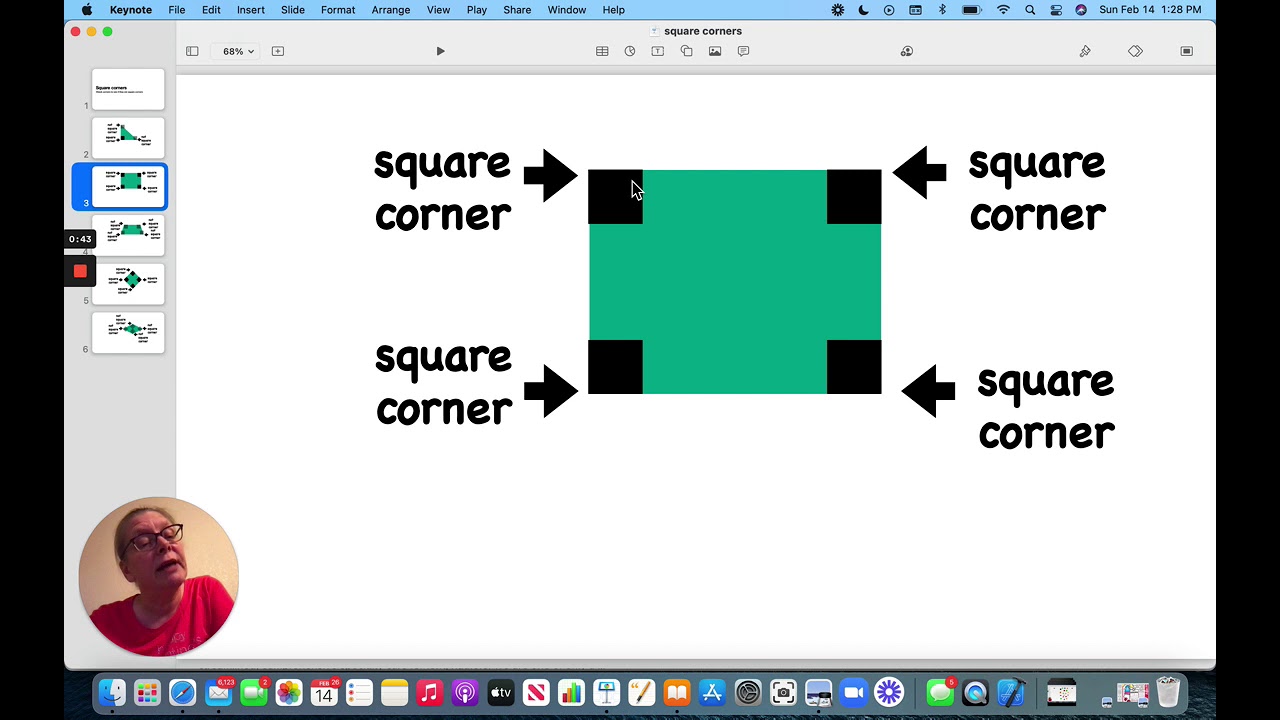This screenshot has height=720, width=1280.
Task: Open the Slide menu
Action: pyautogui.click(x=293, y=10)
